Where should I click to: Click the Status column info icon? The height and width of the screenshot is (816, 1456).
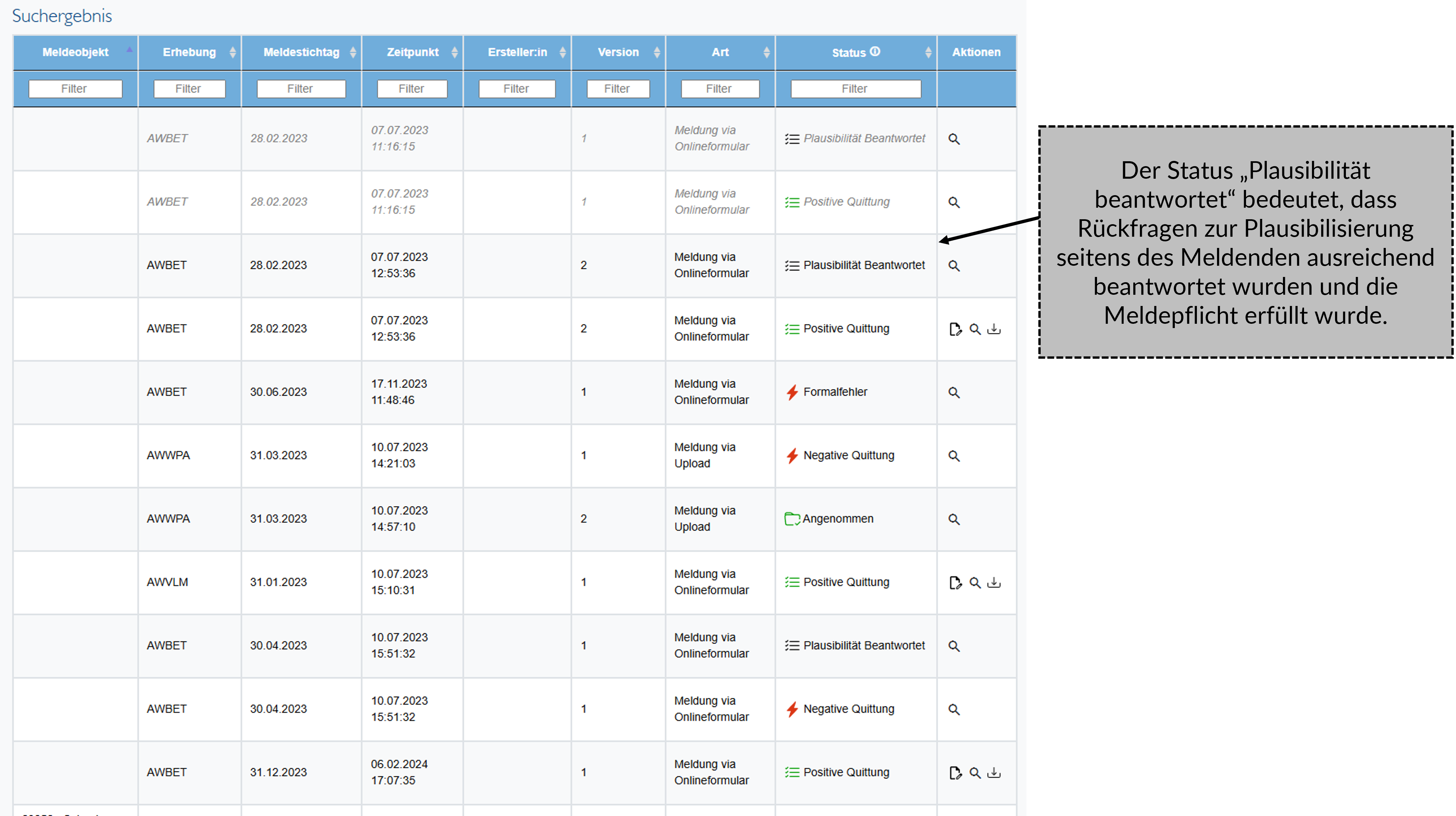pyautogui.click(x=875, y=51)
